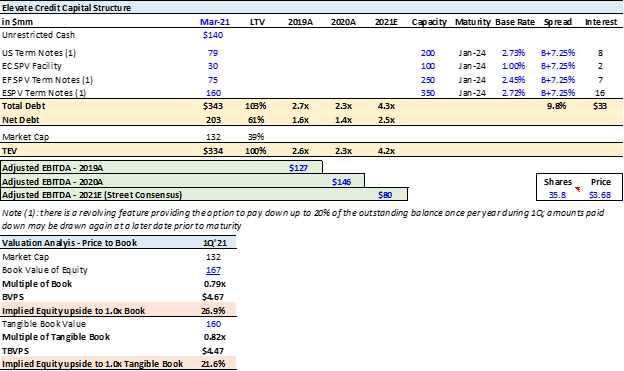
Task: Click Jan-24 maturity in EC SPV Facility row
Action: 472,66
